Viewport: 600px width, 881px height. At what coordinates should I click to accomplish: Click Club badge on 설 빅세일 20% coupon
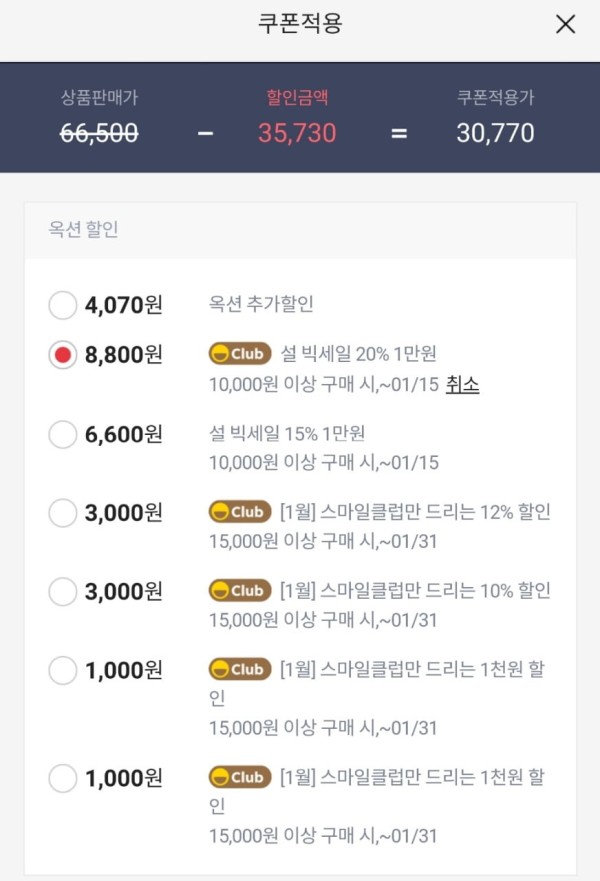coord(240,354)
